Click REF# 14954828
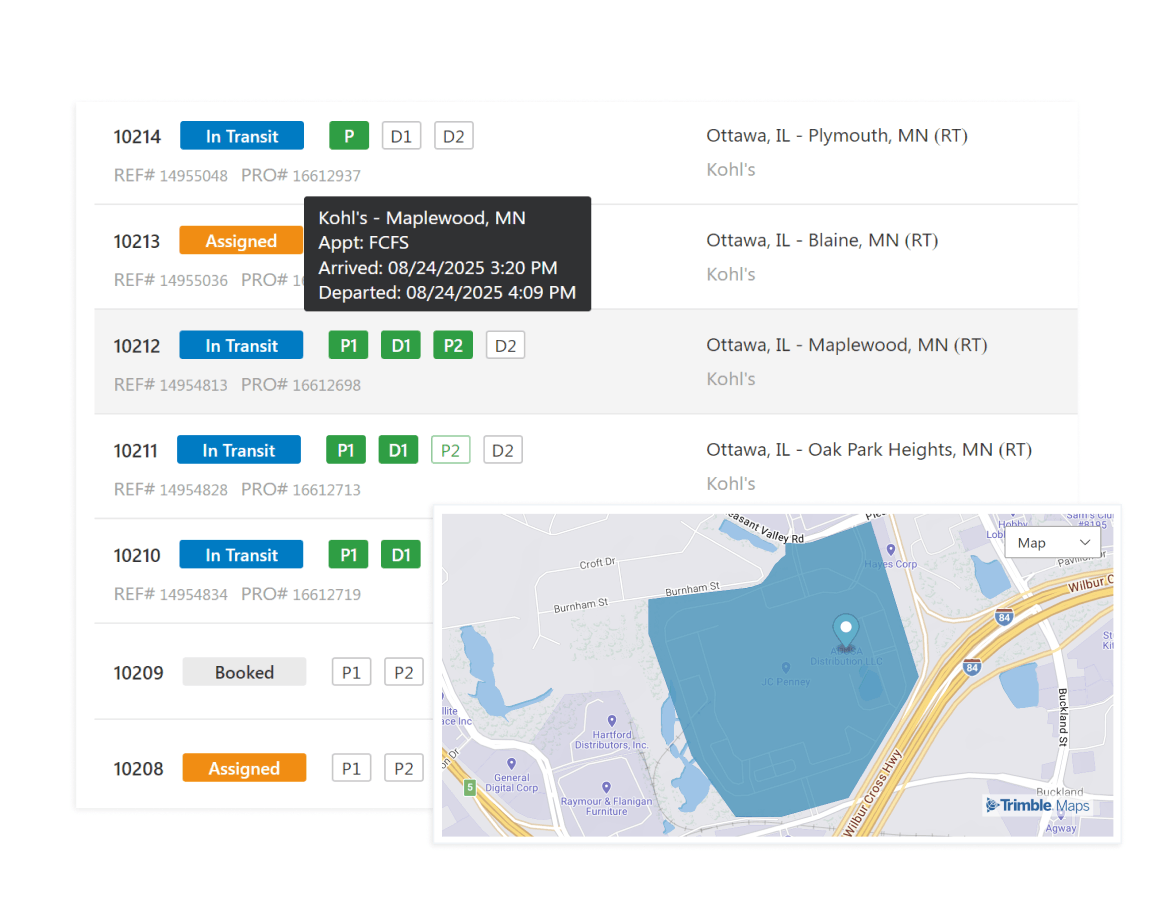The width and height of the screenshot is (1160, 910). pos(171,490)
